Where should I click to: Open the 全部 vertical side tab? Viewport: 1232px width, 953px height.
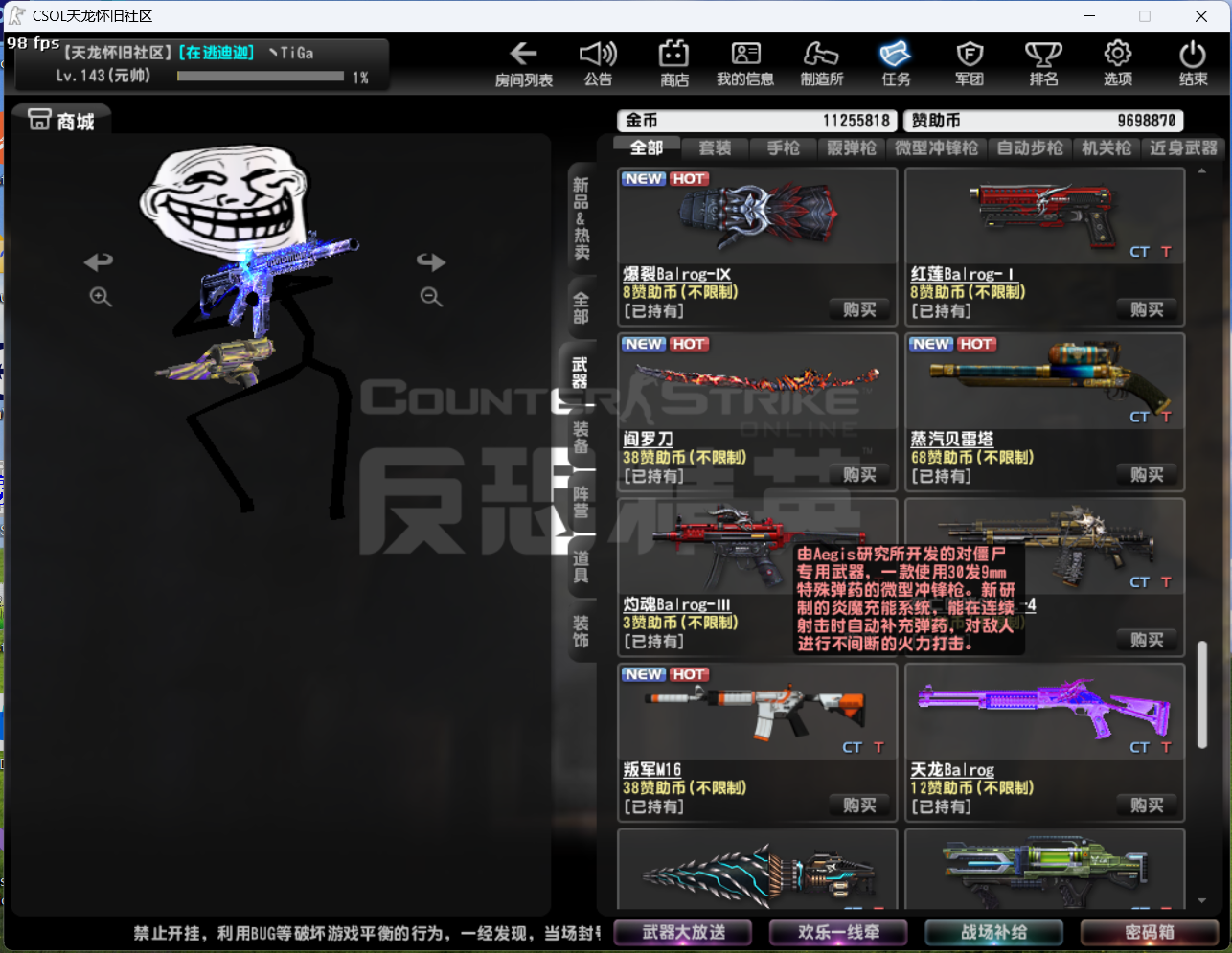(x=582, y=307)
